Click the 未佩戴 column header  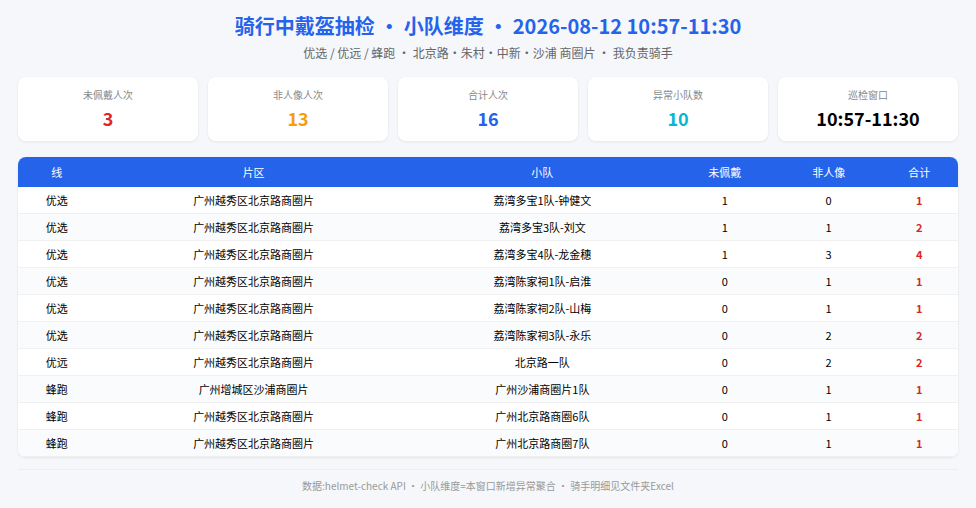coord(725,173)
